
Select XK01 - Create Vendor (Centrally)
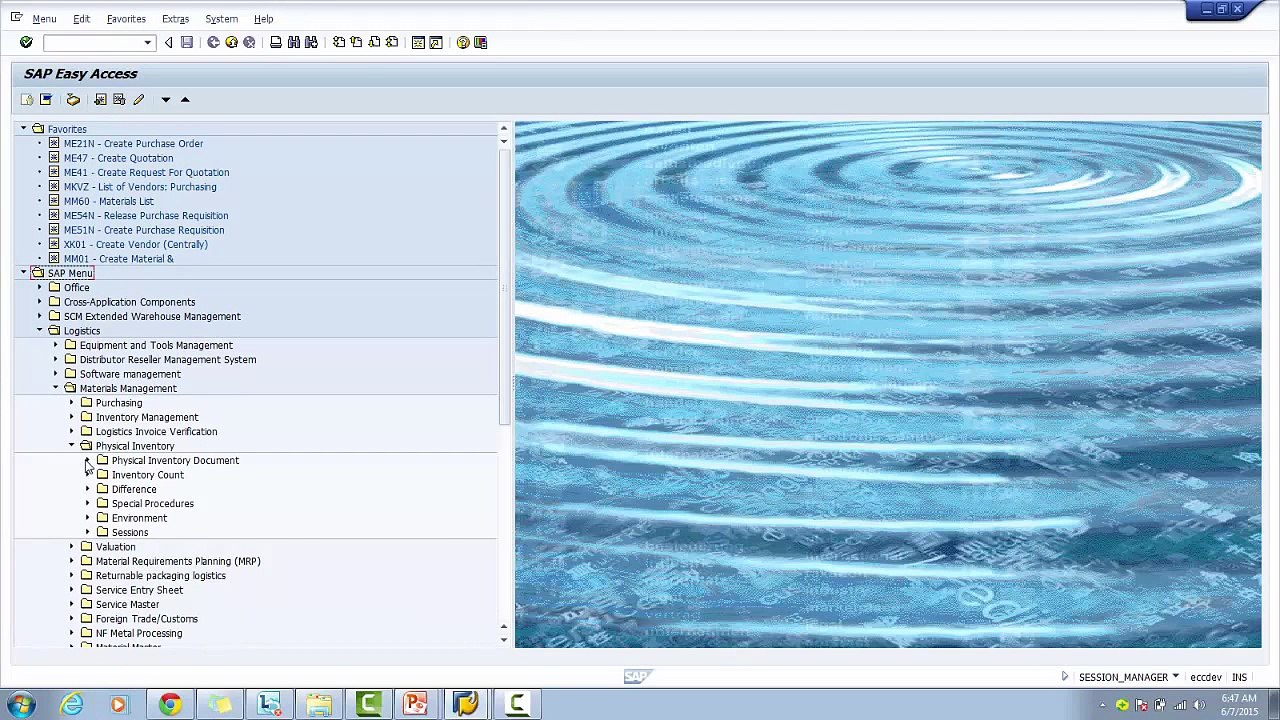(x=135, y=244)
